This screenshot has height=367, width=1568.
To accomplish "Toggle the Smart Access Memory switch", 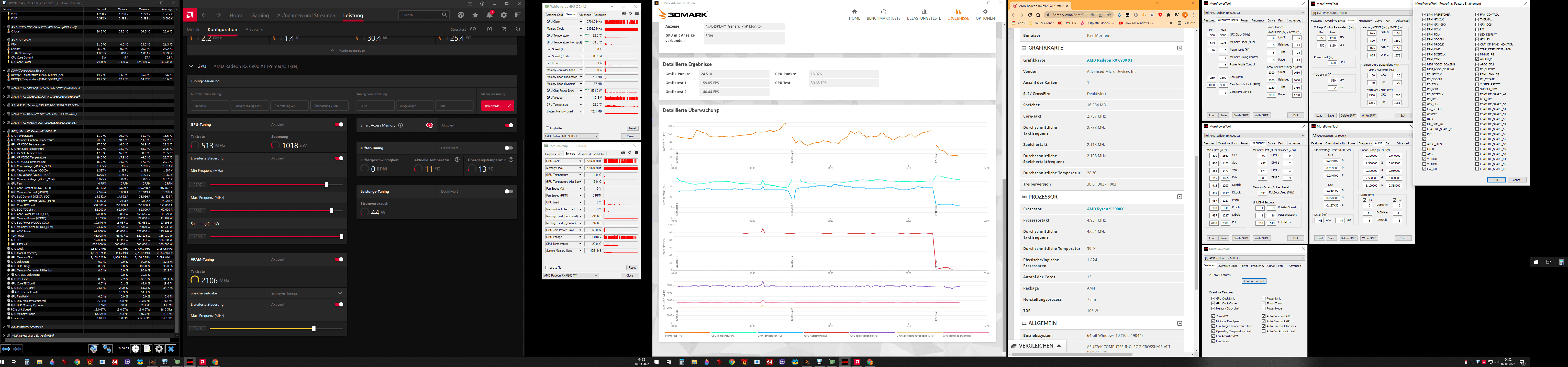I will (x=509, y=125).
